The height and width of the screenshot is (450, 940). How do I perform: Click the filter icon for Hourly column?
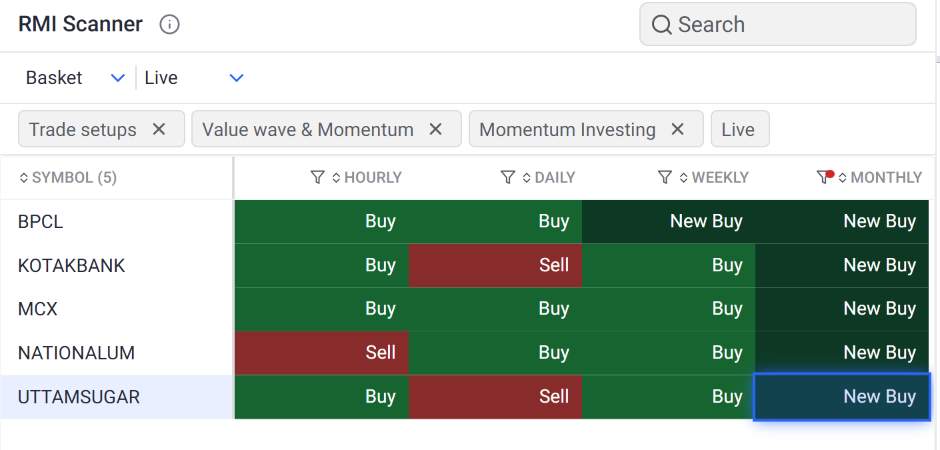coord(318,178)
